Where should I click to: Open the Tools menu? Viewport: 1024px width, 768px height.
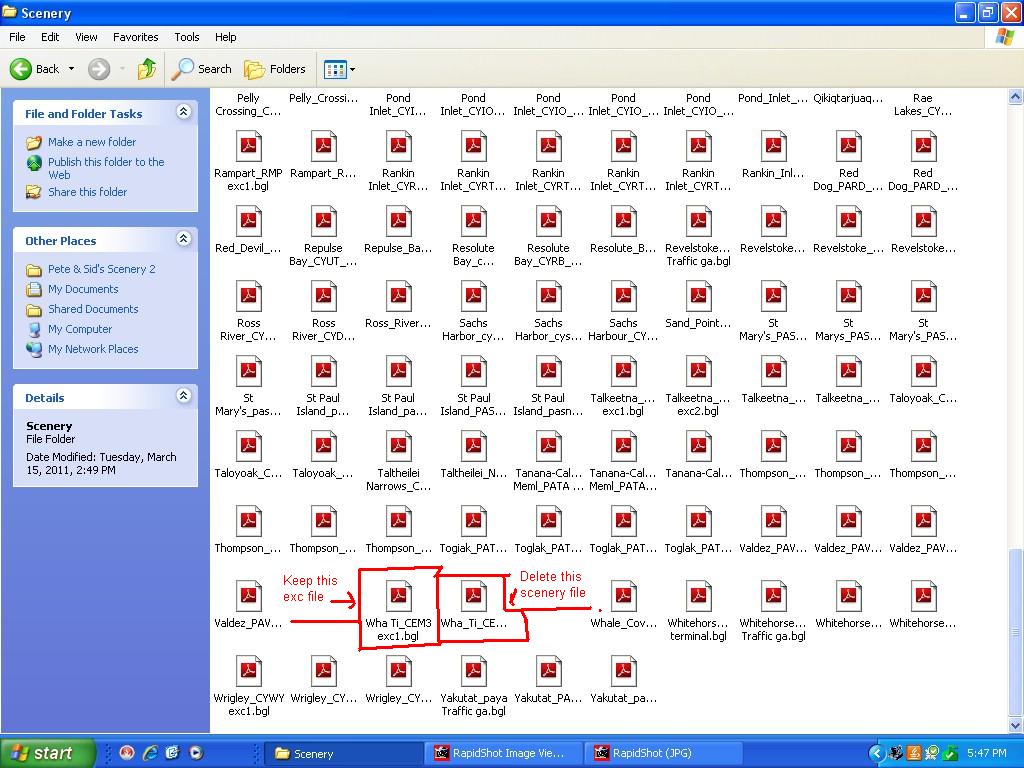tap(187, 37)
